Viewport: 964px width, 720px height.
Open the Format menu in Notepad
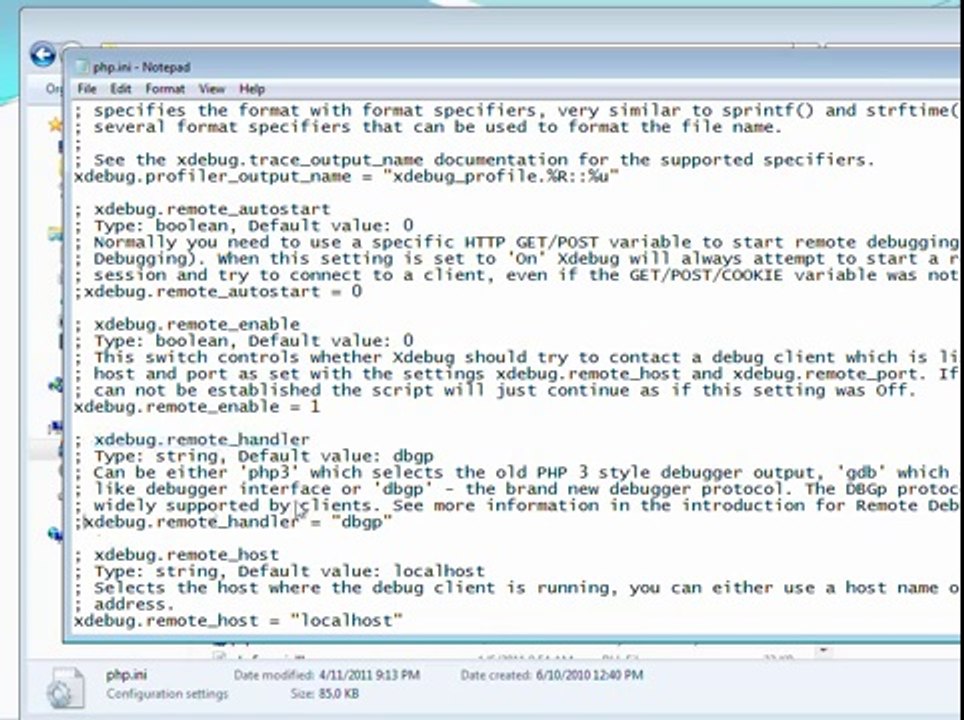165,89
